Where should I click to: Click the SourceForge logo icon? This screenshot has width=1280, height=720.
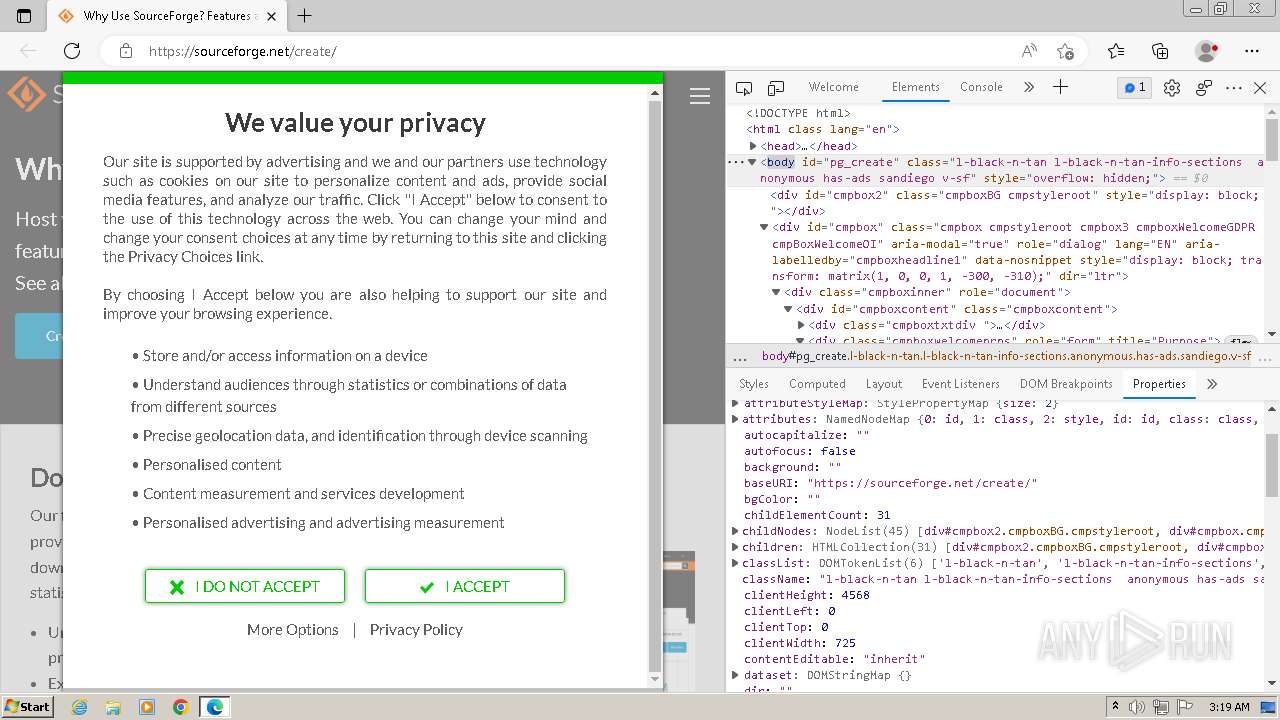(x=26, y=95)
